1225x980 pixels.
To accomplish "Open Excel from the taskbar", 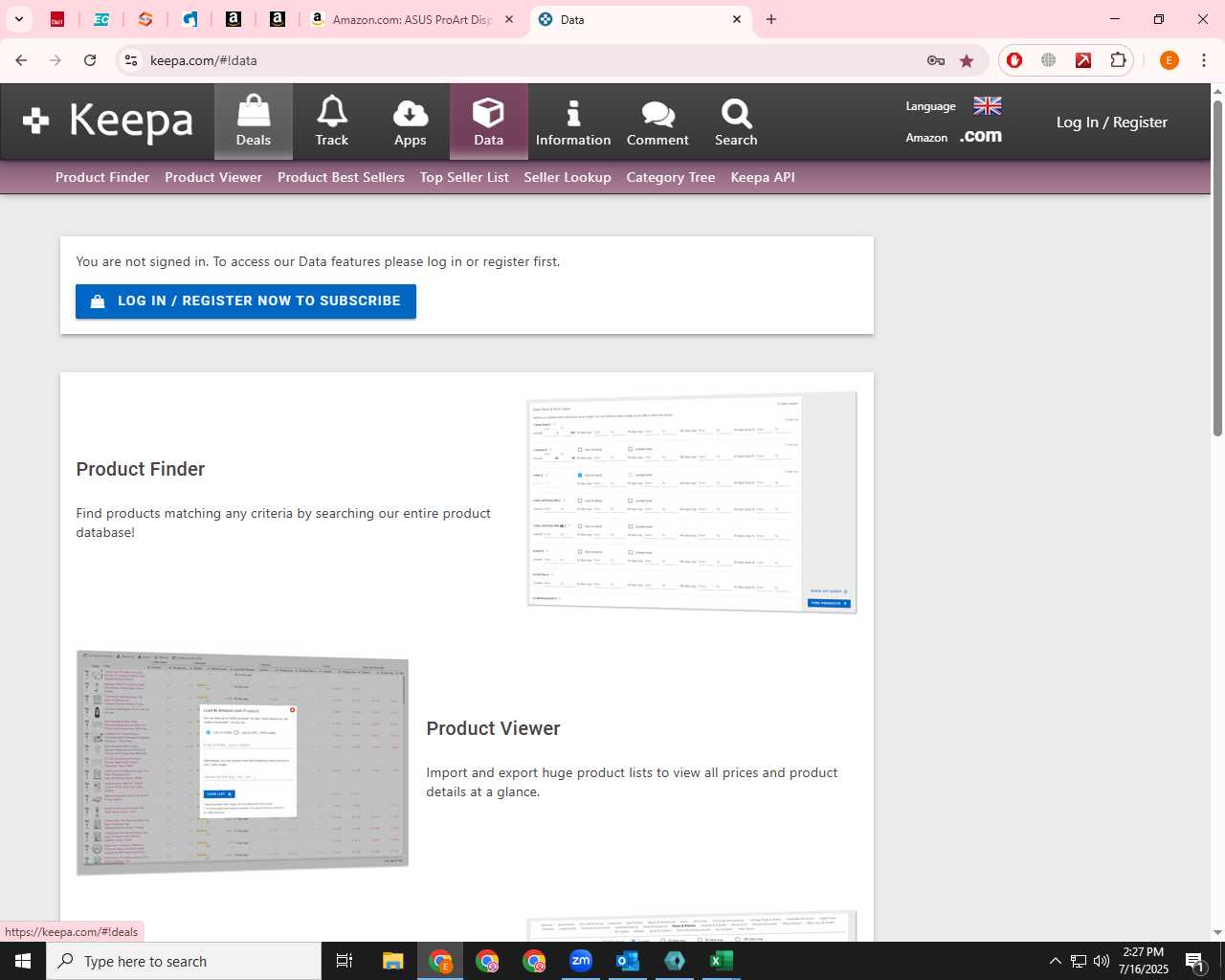I will pyautogui.click(x=722, y=961).
